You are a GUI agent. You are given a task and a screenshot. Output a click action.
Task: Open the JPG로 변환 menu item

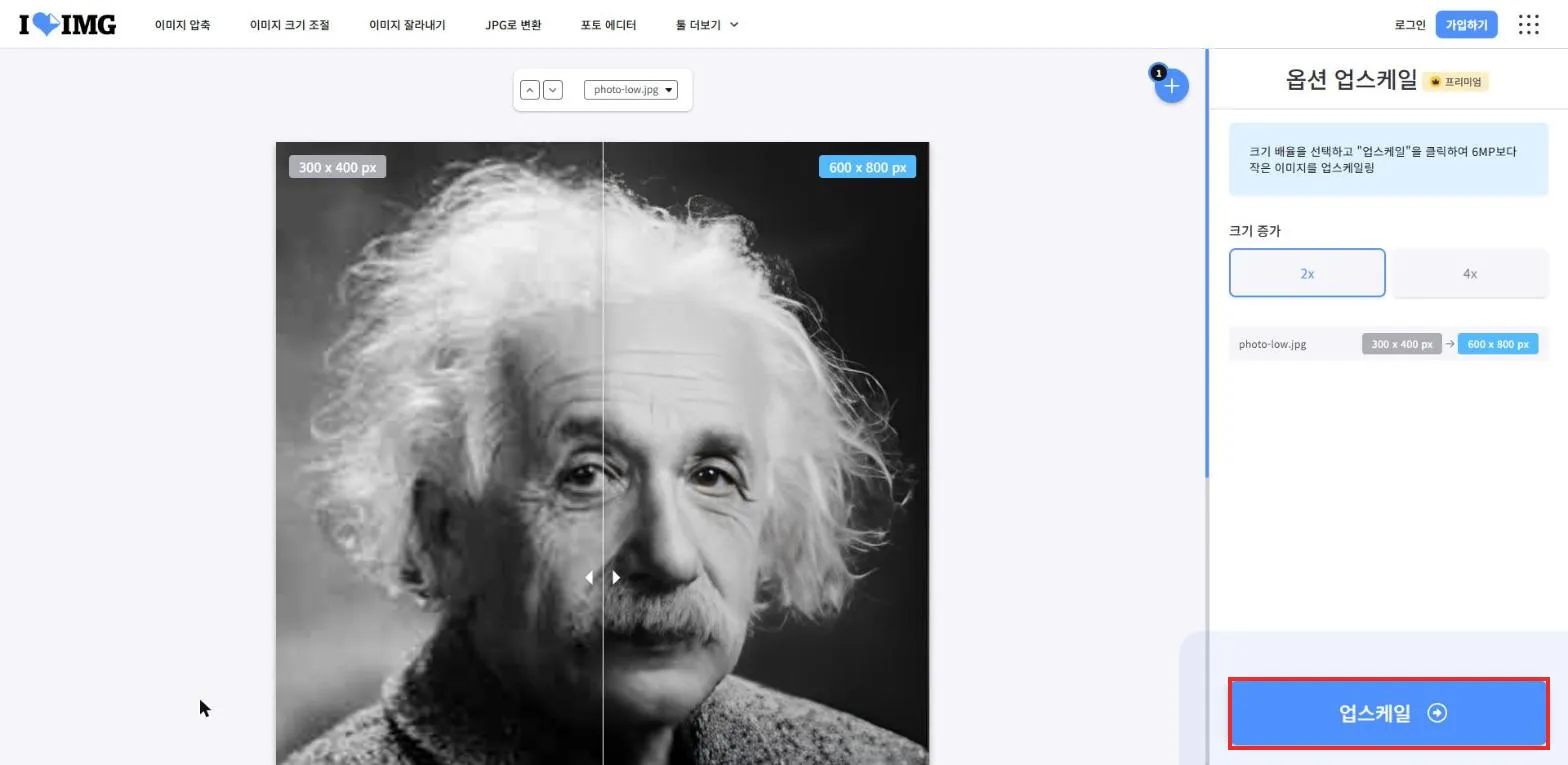[513, 25]
